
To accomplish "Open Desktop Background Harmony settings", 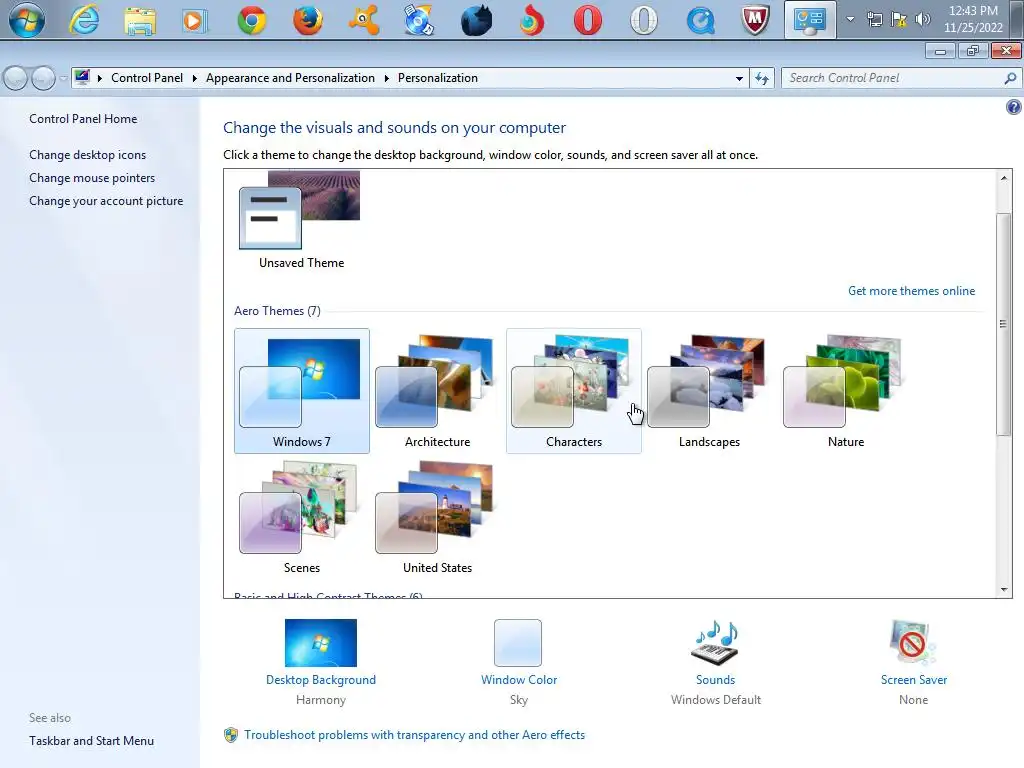I will tap(321, 662).
